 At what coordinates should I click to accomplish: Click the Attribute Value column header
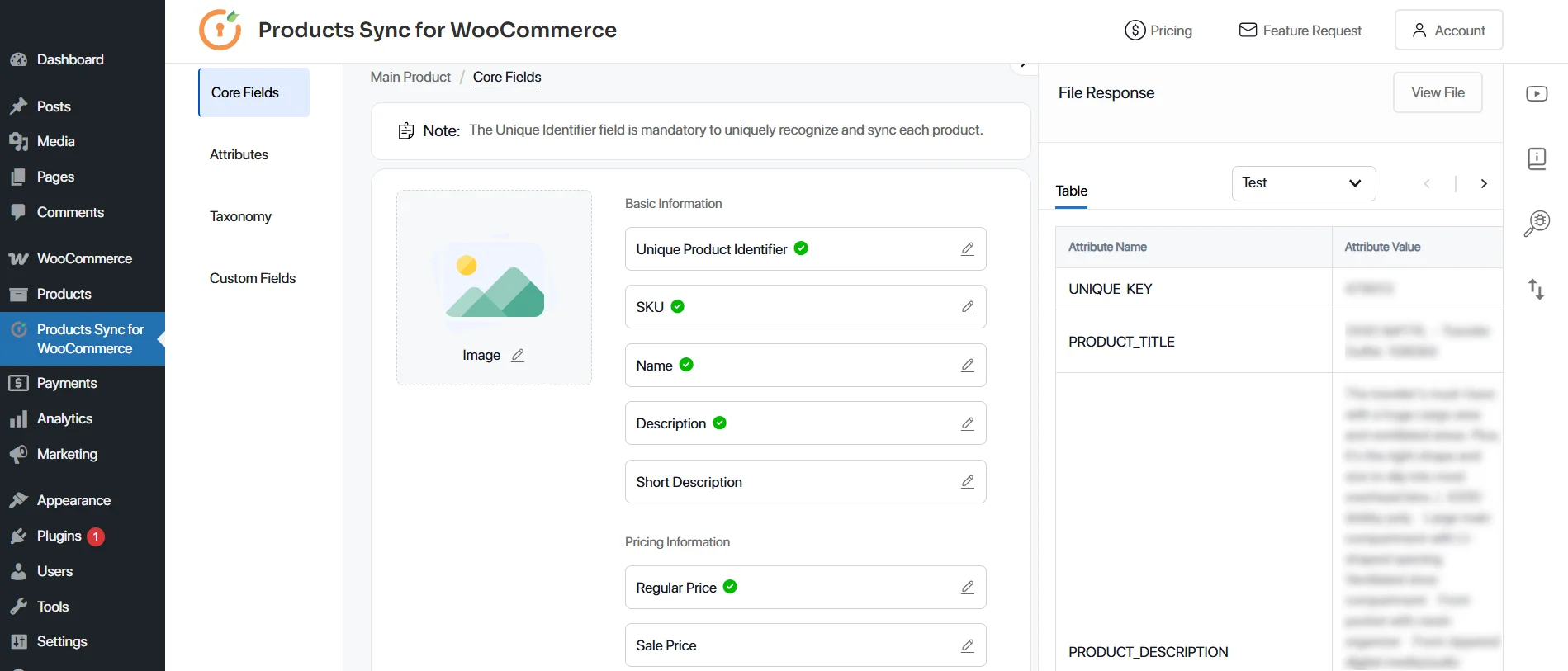tap(1418, 247)
